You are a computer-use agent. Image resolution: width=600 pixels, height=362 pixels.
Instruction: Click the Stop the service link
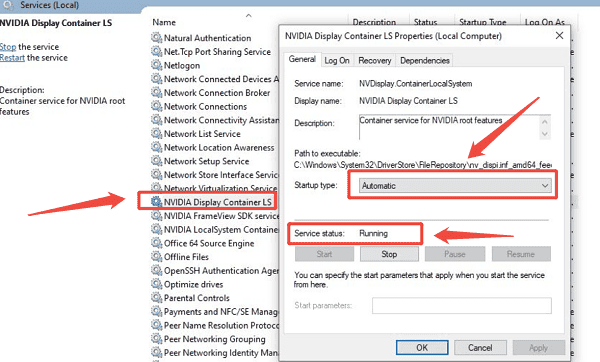(8, 47)
